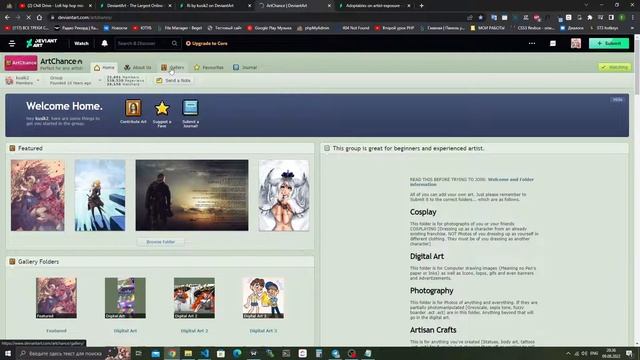Screen dimensions: 640x360
Task: Open the Journal tab
Action: (x=245, y=67)
